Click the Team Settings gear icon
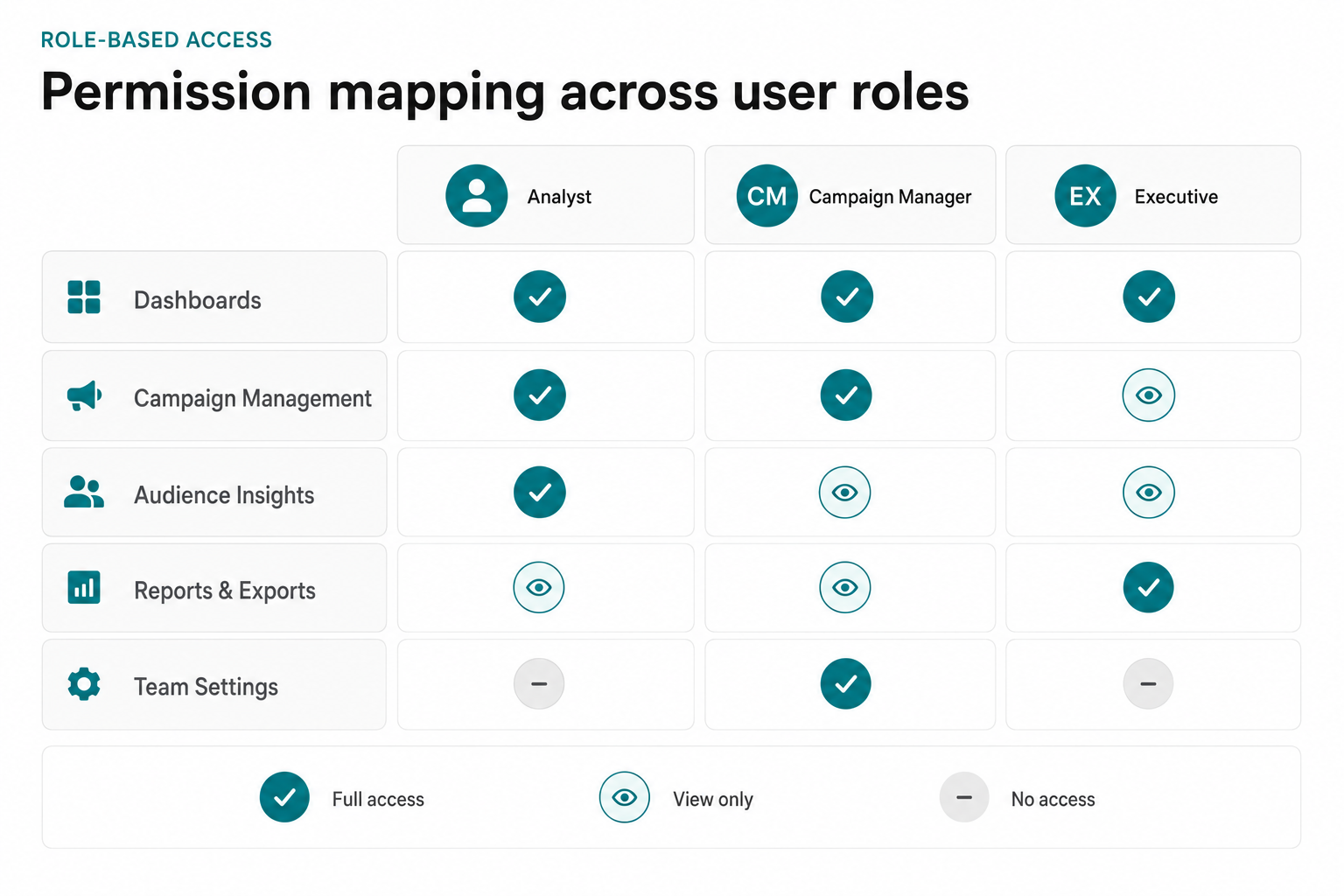Viewport: 1344px width, 896px height. click(x=84, y=683)
